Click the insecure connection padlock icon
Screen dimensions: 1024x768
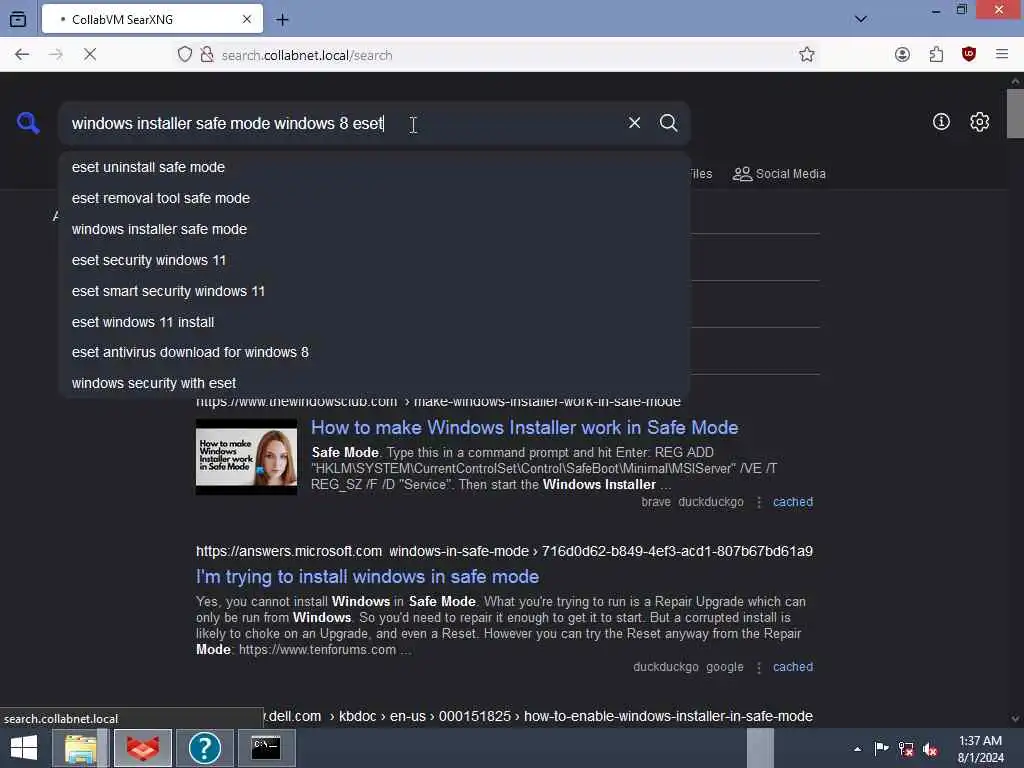click(x=206, y=55)
